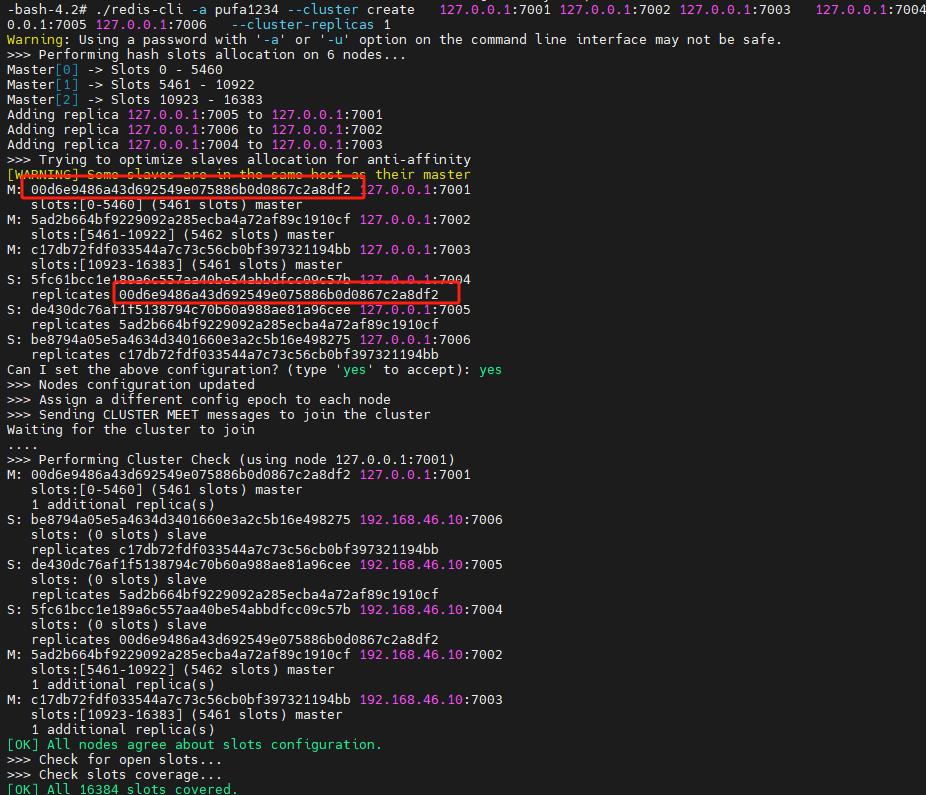Click "Waiting for the cluster to join" line
The image size is (926, 795).
(131, 430)
